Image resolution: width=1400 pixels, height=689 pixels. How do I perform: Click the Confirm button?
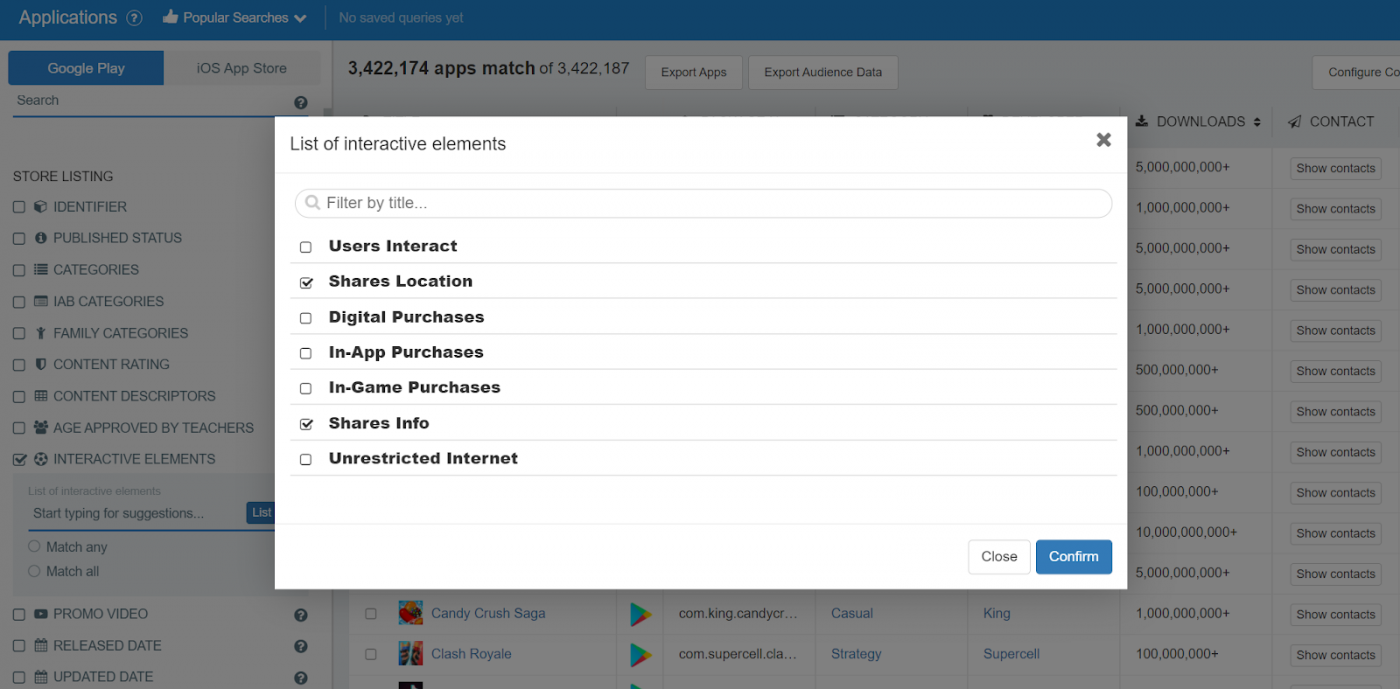coord(1073,556)
